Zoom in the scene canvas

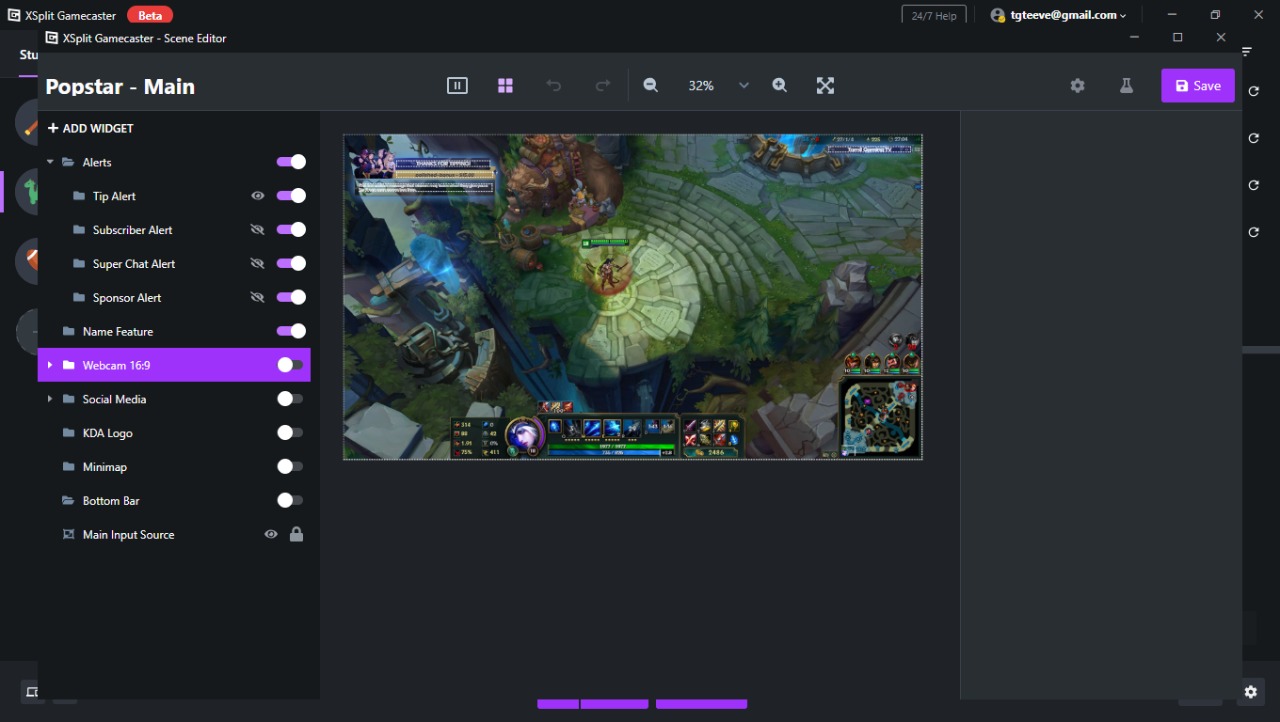click(x=780, y=86)
